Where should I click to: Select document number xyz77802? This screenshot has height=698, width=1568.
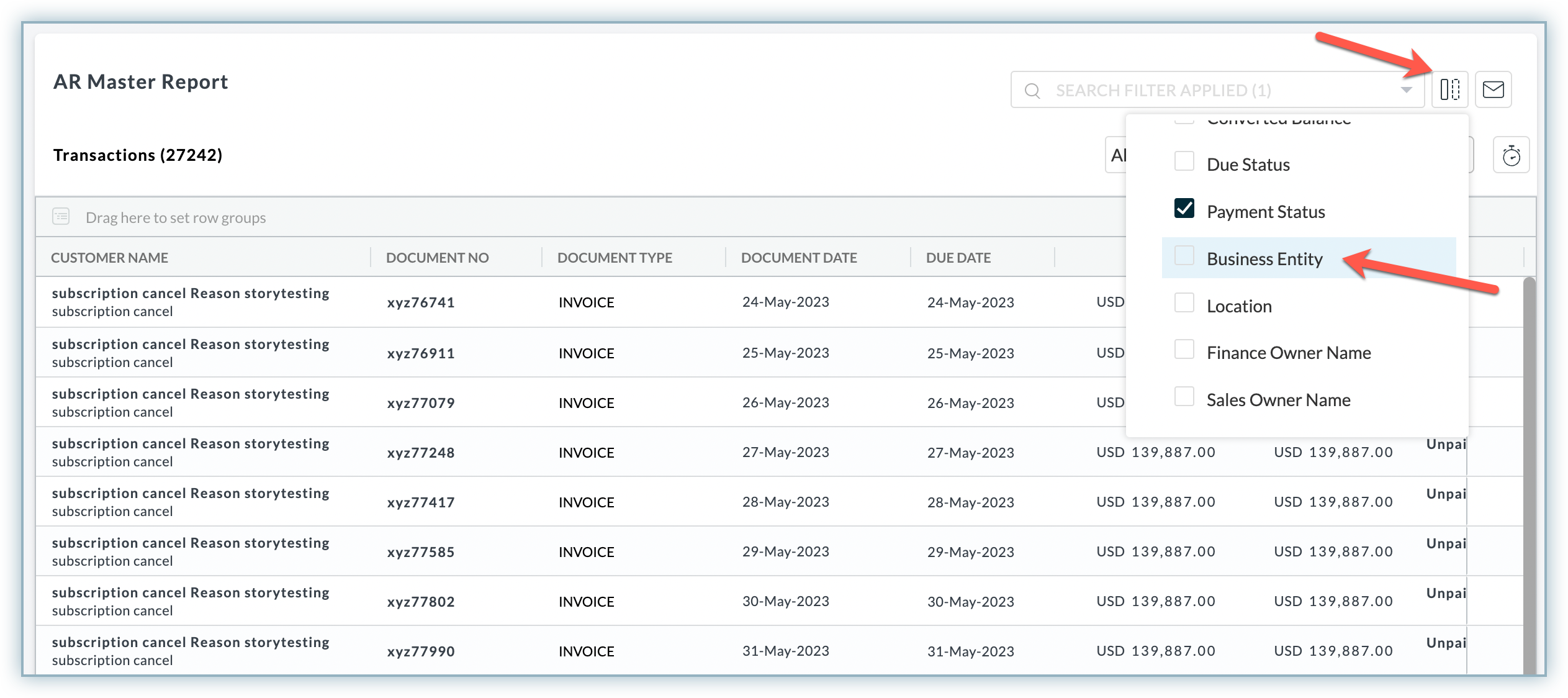(421, 602)
